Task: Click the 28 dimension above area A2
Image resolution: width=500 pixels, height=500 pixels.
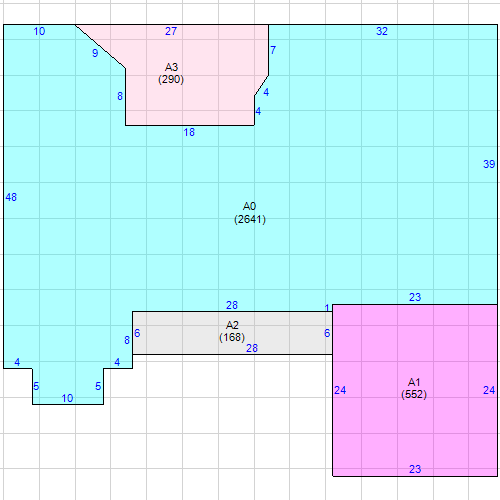Action: [232, 305]
